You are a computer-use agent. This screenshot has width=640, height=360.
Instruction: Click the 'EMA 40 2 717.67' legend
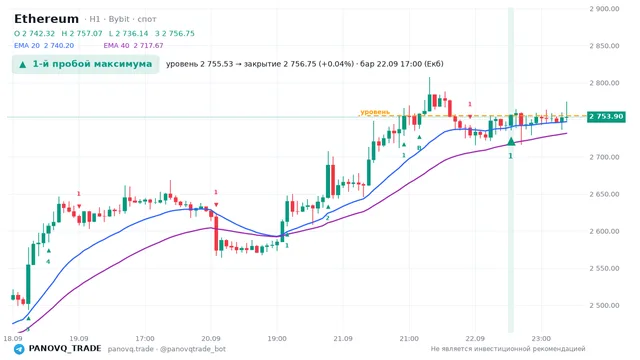pos(133,45)
